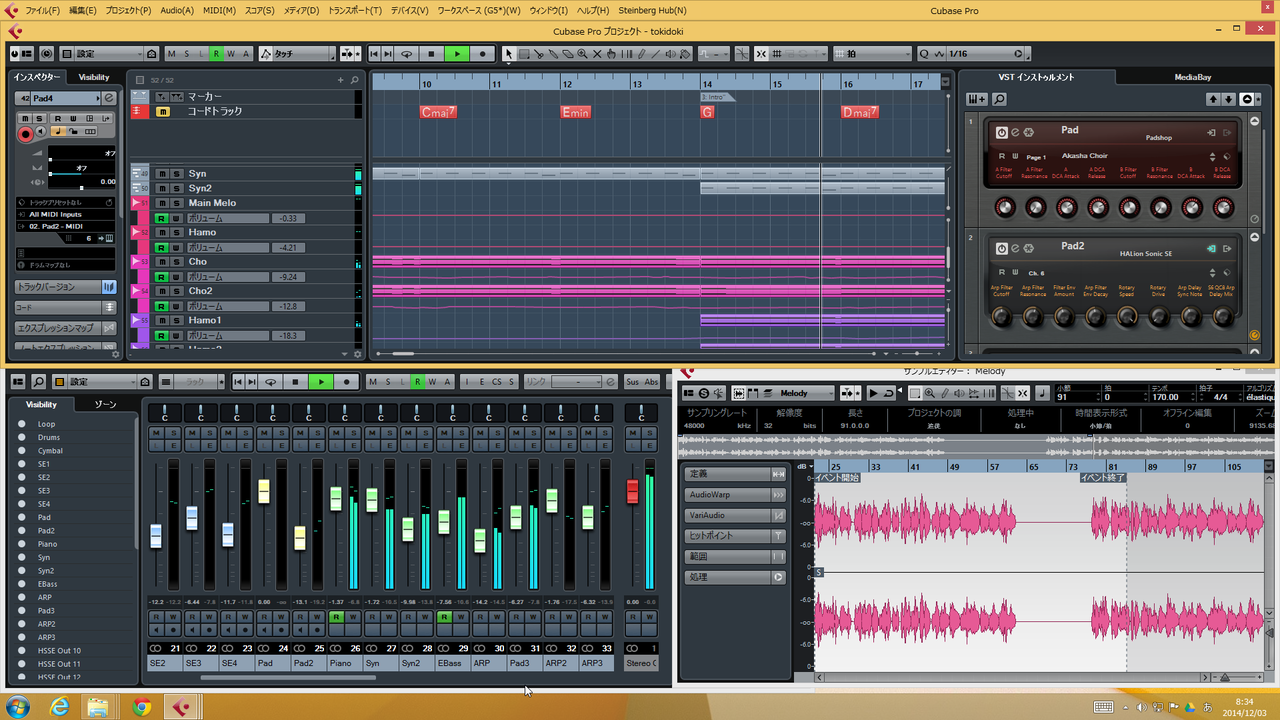Mute the Stereo Out mixer channel

[x=632, y=432]
